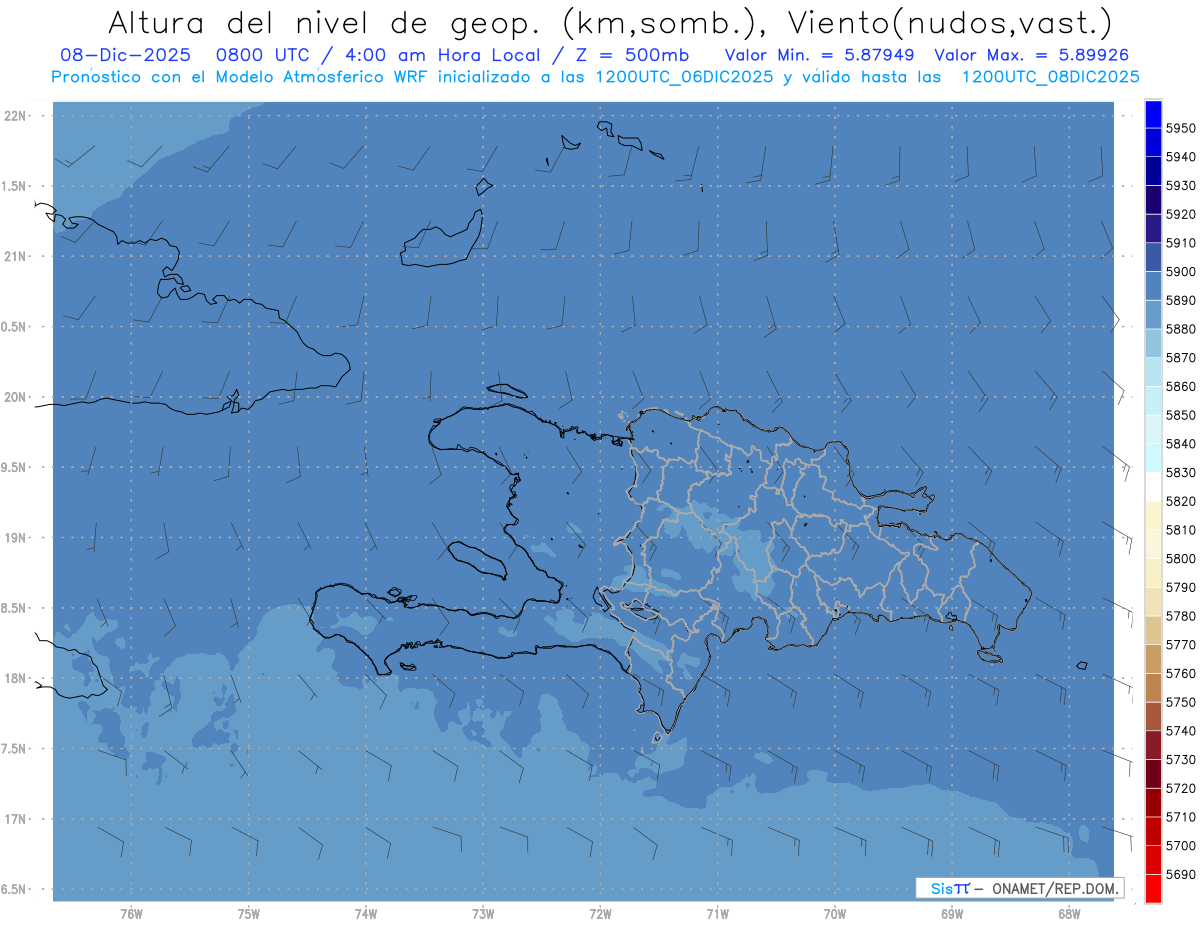Image resolution: width=1200 pixels, height=927 pixels.
Task: Click the '74W' longitude label
Action: (365, 914)
